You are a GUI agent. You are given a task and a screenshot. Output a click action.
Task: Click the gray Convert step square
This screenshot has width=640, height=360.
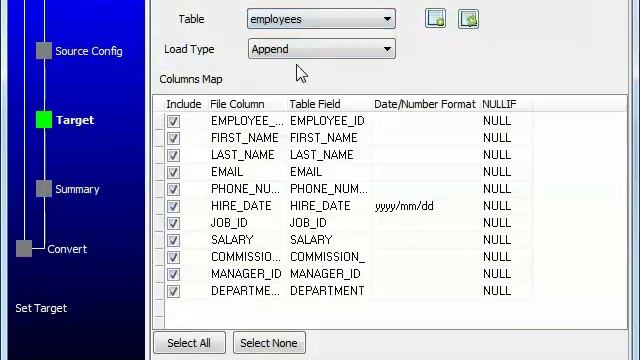[x=24, y=249]
